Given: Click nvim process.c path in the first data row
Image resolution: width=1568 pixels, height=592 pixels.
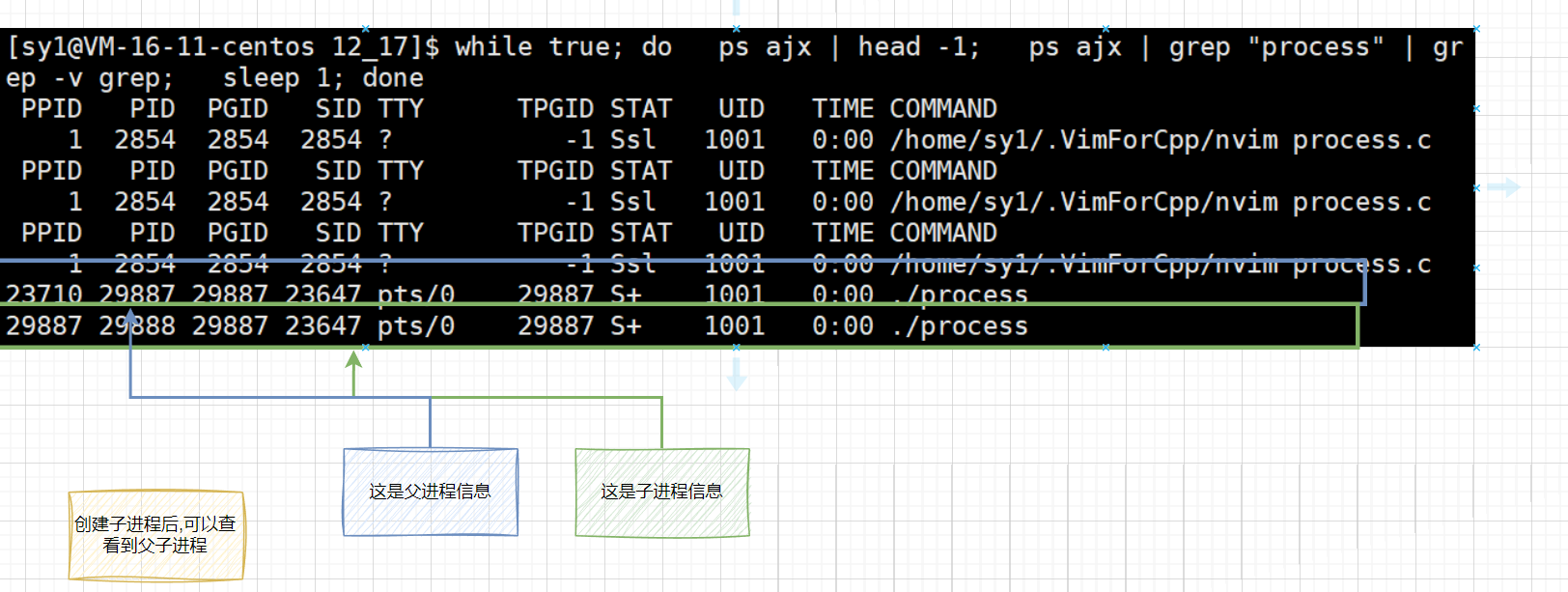Looking at the screenshot, I should pyautogui.click(x=1161, y=139).
